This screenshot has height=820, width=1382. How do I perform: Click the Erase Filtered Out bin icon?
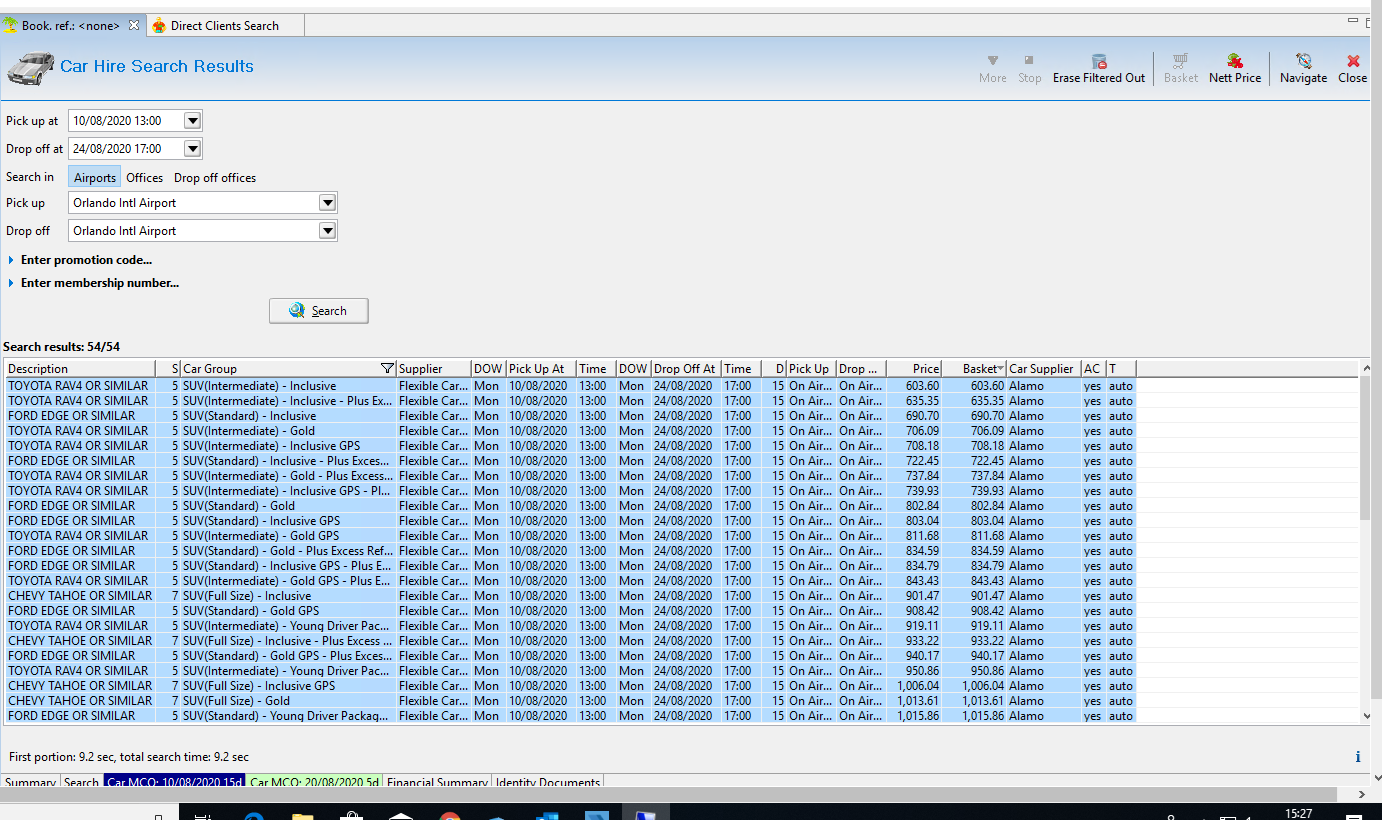coord(1099,61)
